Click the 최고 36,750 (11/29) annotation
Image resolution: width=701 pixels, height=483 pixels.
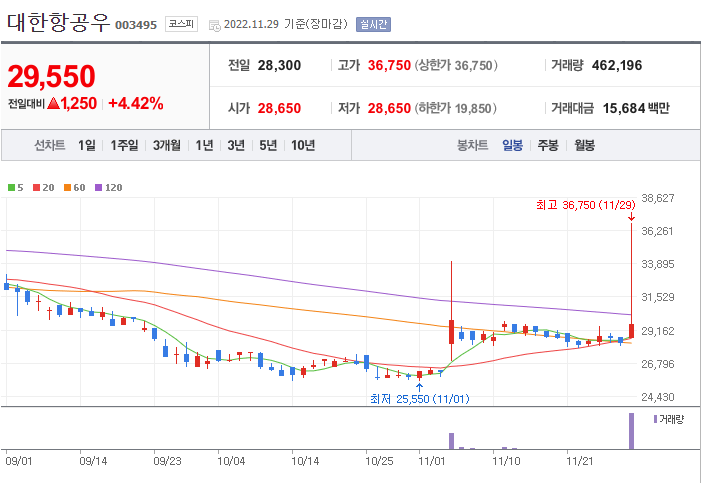[x=586, y=205]
